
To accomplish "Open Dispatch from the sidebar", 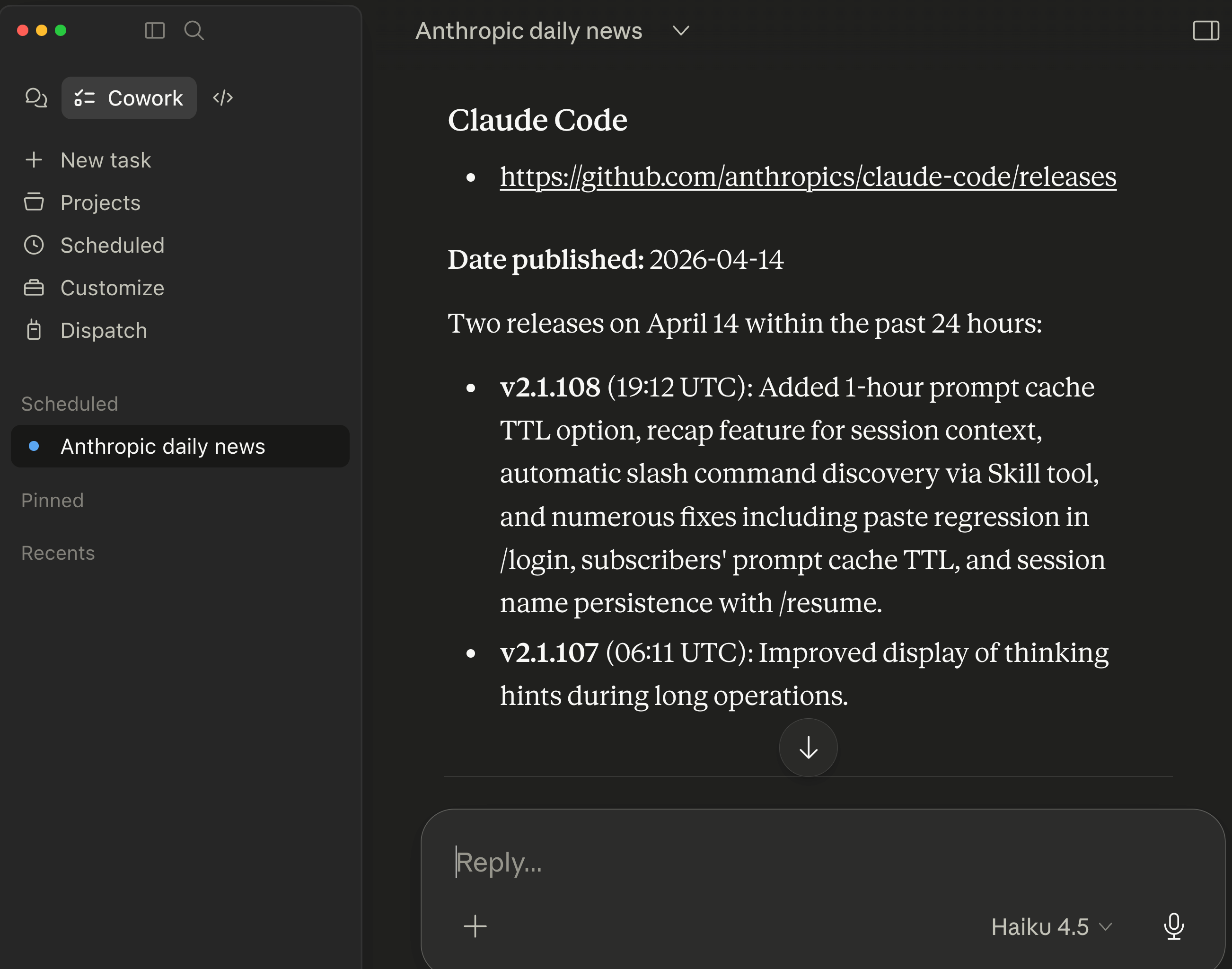I will (x=104, y=330).
